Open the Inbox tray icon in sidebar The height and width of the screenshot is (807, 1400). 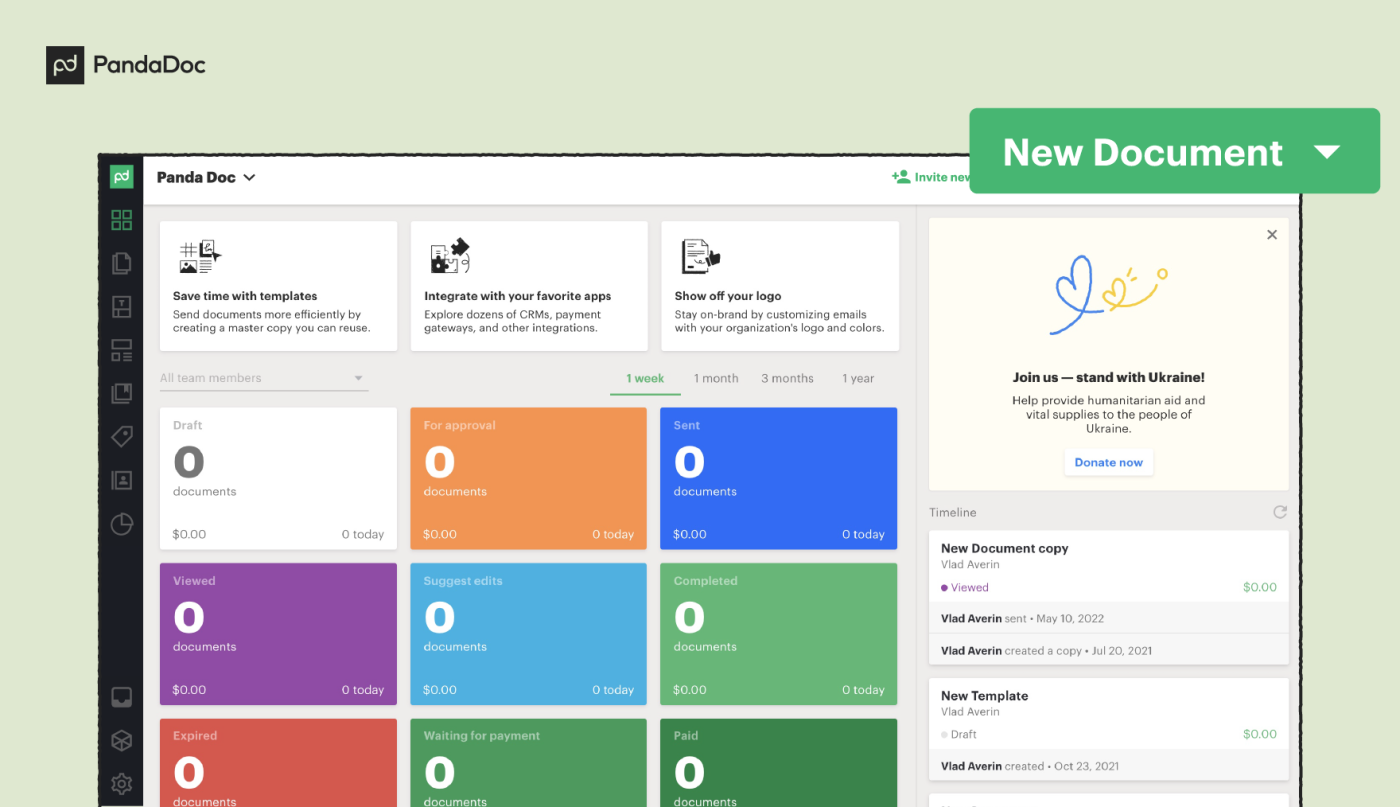(121, 697)
